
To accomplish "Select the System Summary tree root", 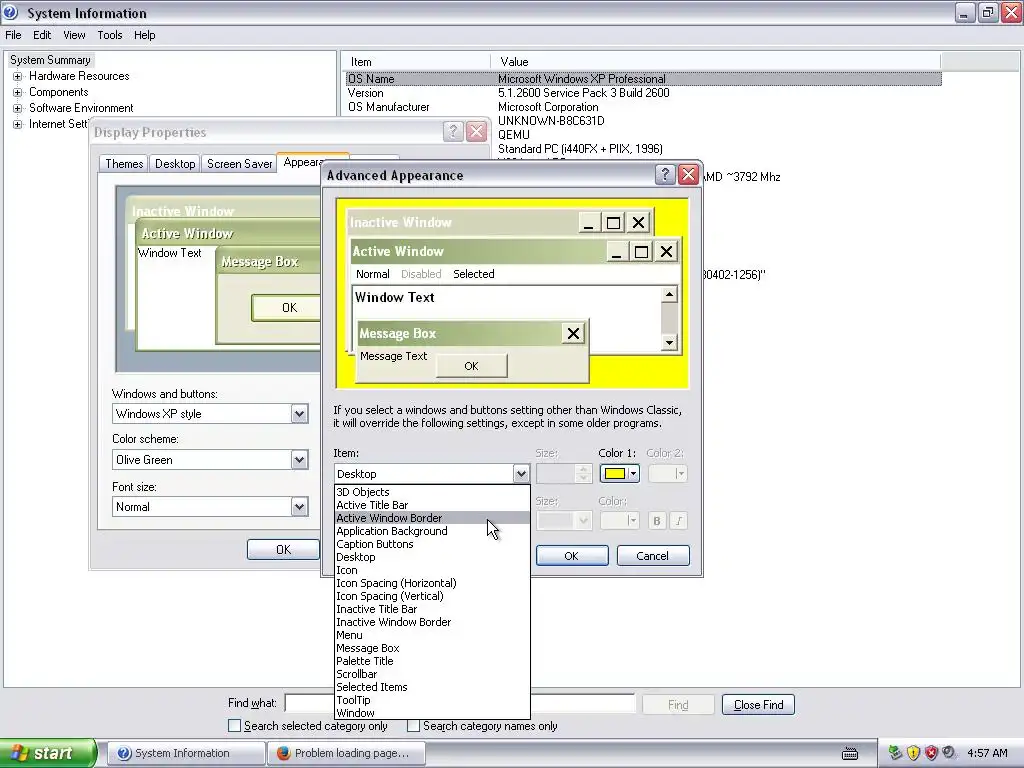I will tap(50, 60).
